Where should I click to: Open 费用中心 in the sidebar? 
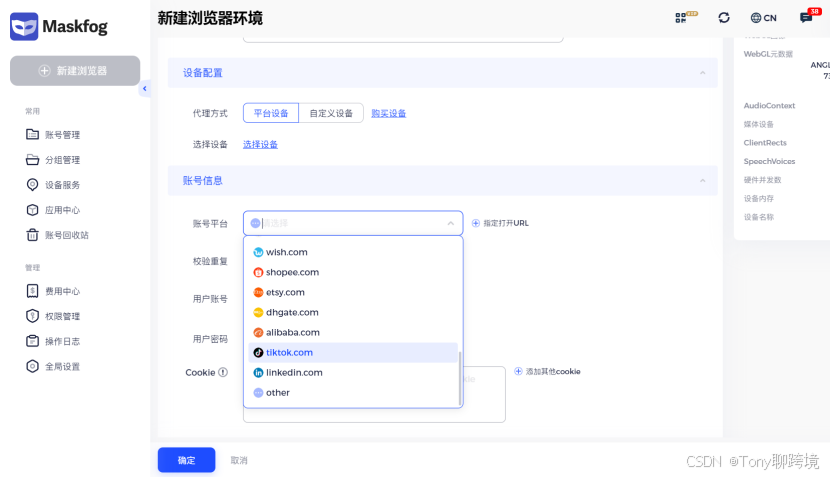click(62, 291)
